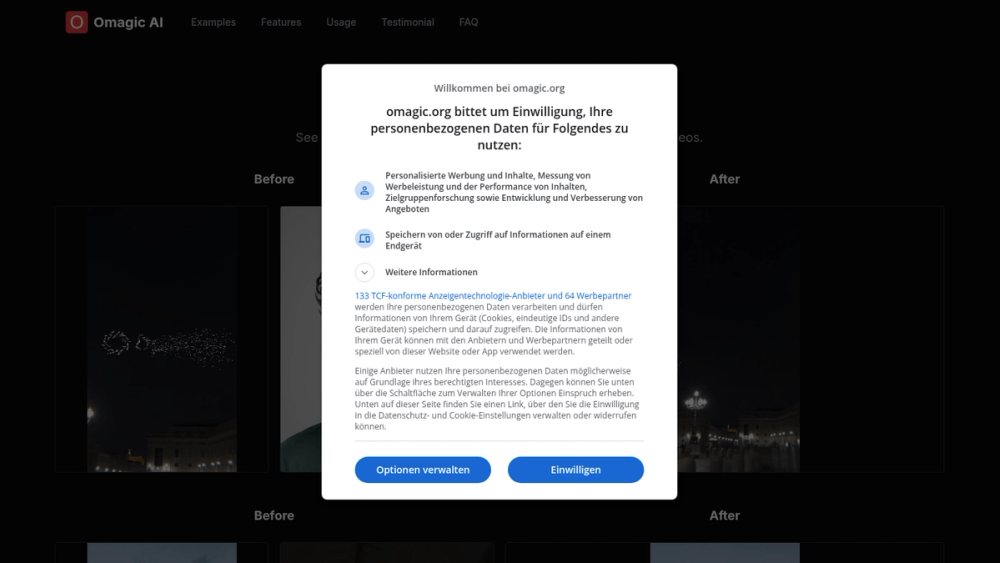Click the first Before night-sky drone thumbnail
1000x563 pixels.
click(x=161, y=339)
